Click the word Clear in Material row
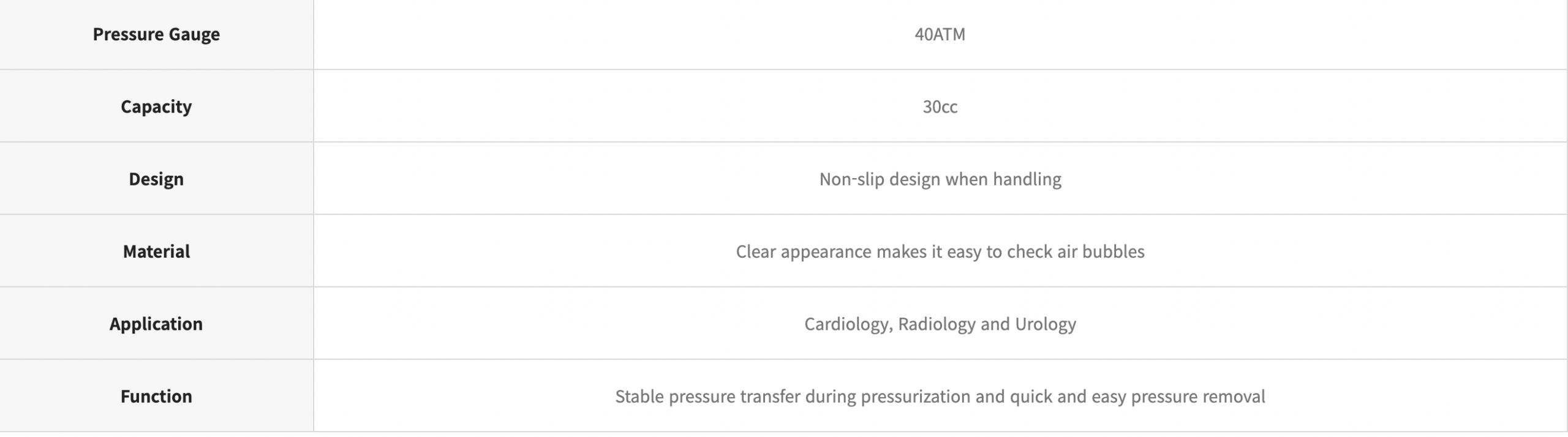 click(x=756, y=252)
